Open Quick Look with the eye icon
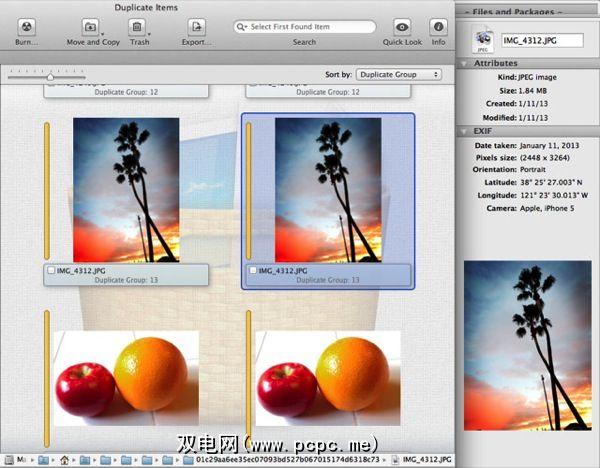Image resolution: width=600 pixels, height=468 pixels. [x=402, y=27]
